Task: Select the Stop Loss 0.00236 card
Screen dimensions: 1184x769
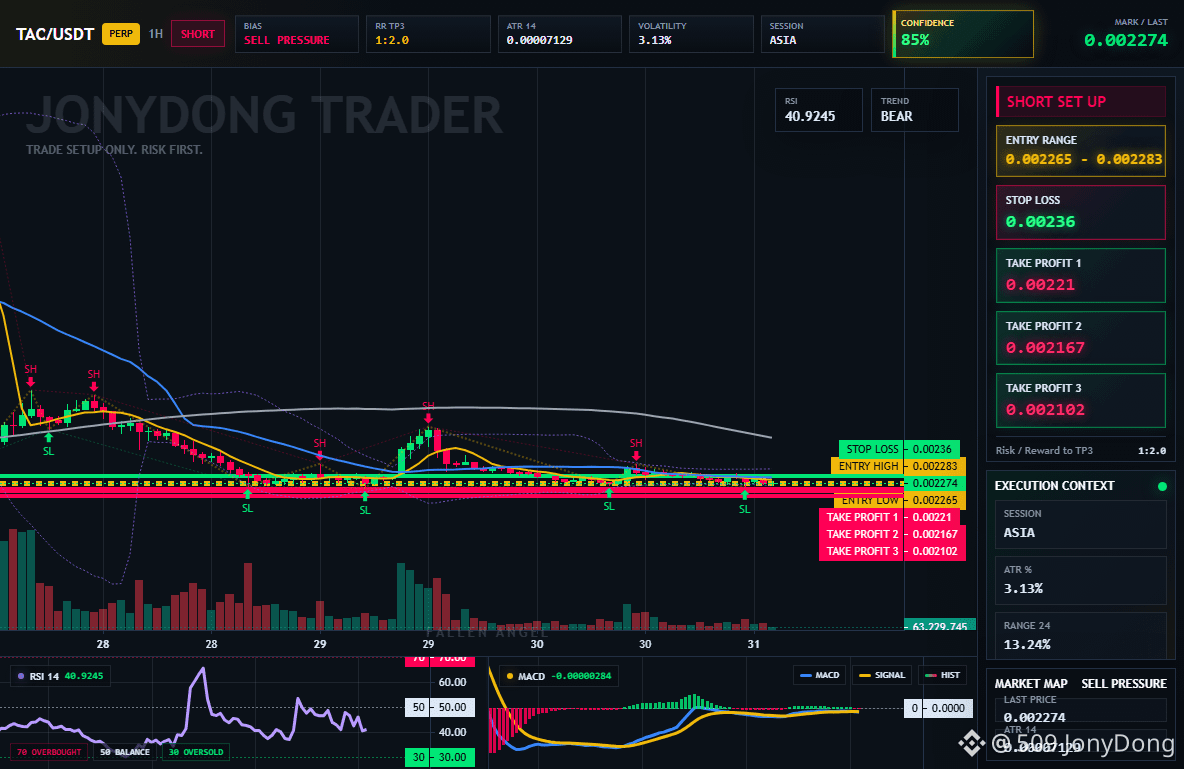Action: click(1081, 212)
